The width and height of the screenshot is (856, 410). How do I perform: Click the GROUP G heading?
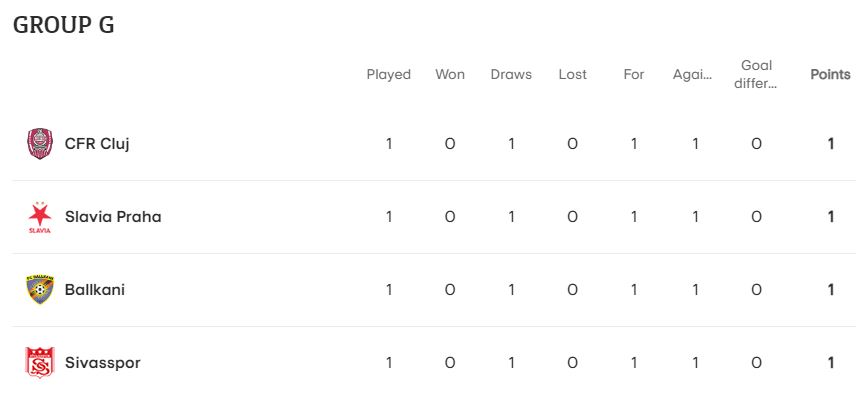tap(64, 25)
